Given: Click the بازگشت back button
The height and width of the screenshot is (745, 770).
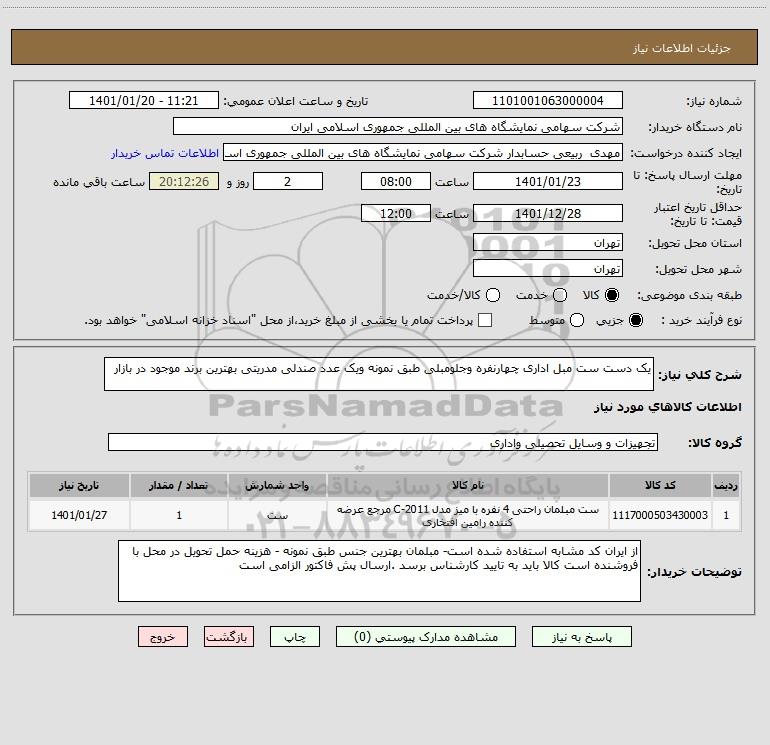Looking at the screenshot, I should 229,637.
